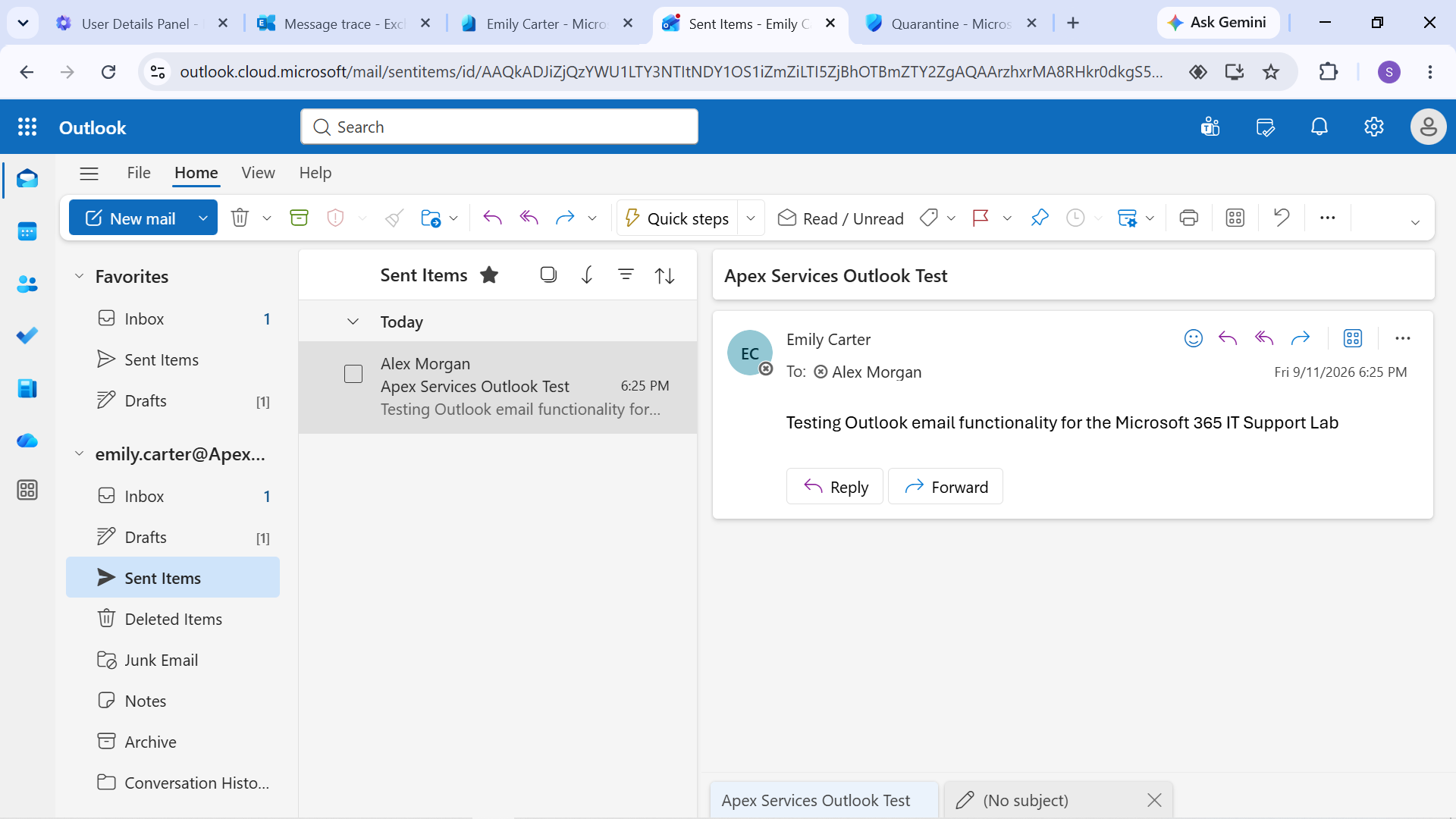Image resolution: width=1456 pixels, height=819 pixels.
Task: Expand the ribbon with chevron
Action: click(1415, 222)
